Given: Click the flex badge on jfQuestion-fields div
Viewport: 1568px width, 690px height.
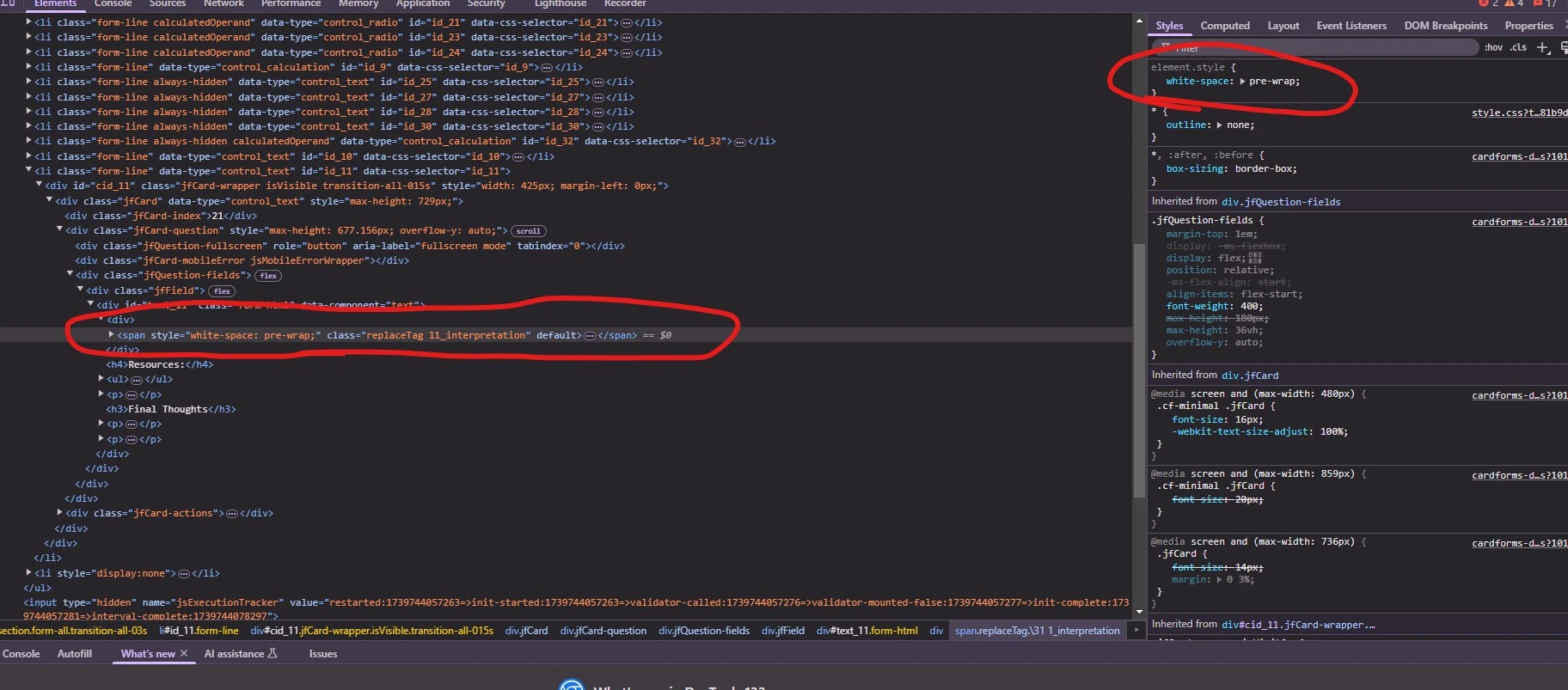Looking at the screenshot, I should [x=269, y=276].
